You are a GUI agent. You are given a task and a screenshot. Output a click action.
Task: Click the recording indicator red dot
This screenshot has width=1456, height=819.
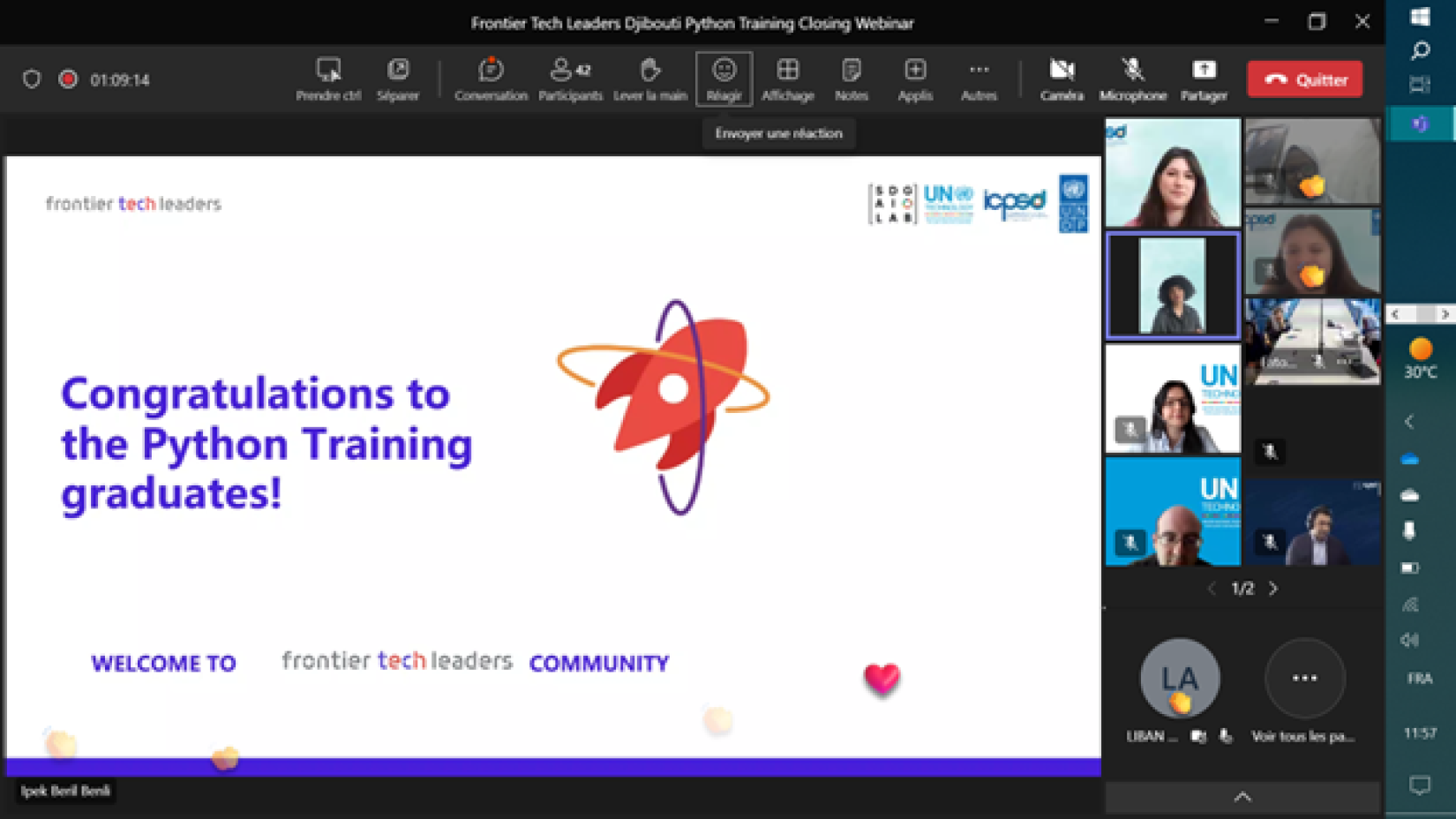click(68, 79)
